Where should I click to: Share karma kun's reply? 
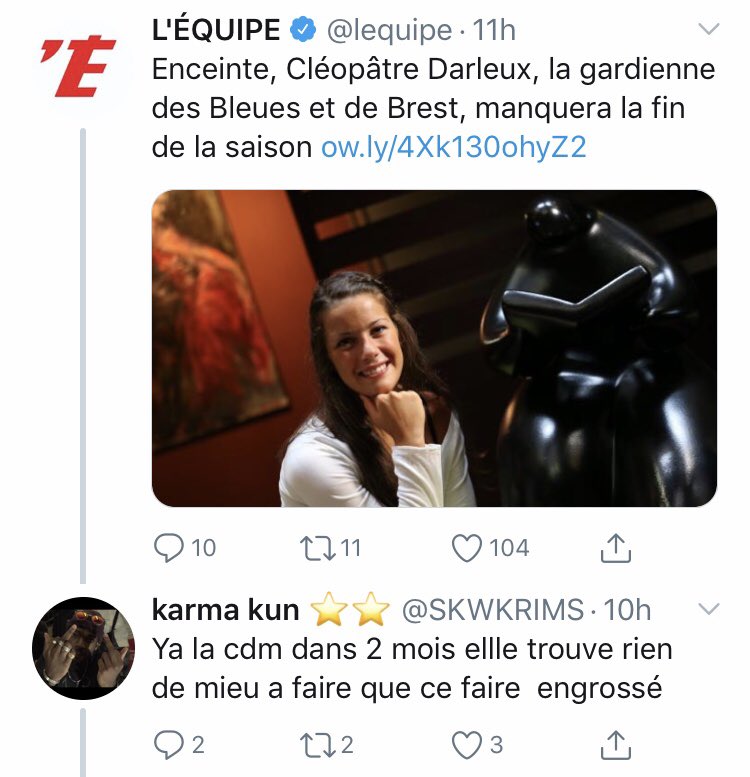pos(615,745)
